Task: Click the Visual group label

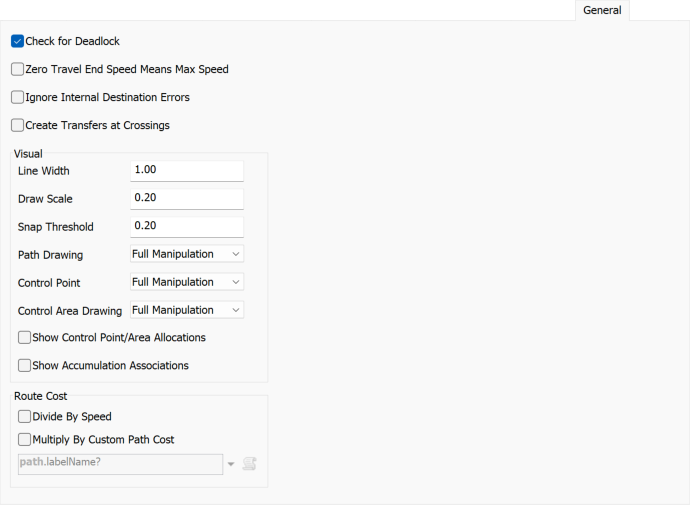Action: pyautogui.click(x=28, y=154)
